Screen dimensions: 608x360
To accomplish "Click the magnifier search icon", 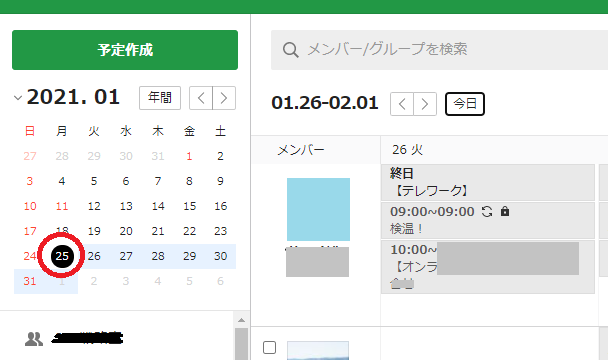I will 290,50.
